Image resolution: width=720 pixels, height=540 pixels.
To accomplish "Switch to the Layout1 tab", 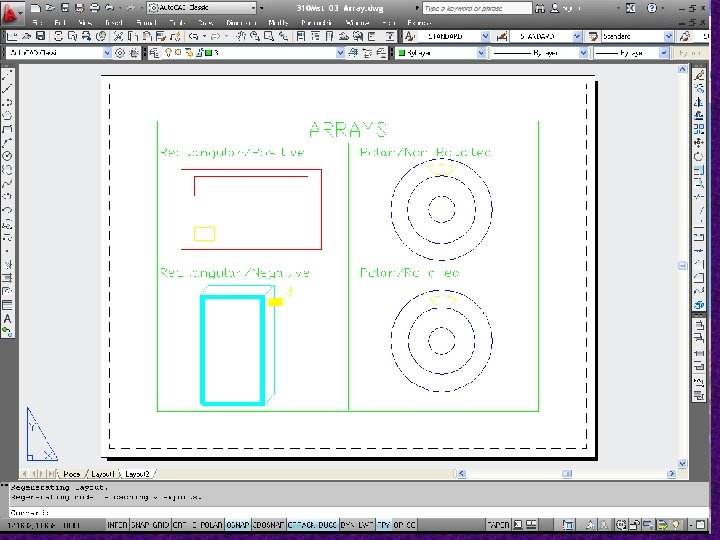I will pos(102,474).
